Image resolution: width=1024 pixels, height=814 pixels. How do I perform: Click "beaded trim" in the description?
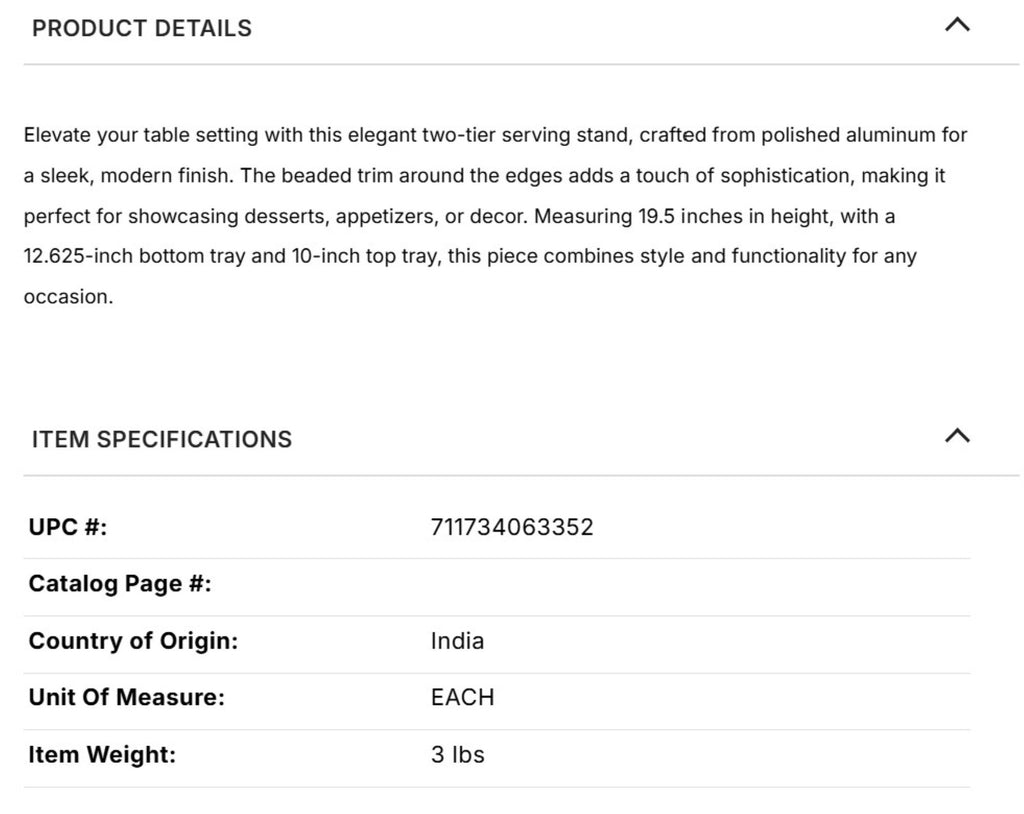click(x=337, y=176)
